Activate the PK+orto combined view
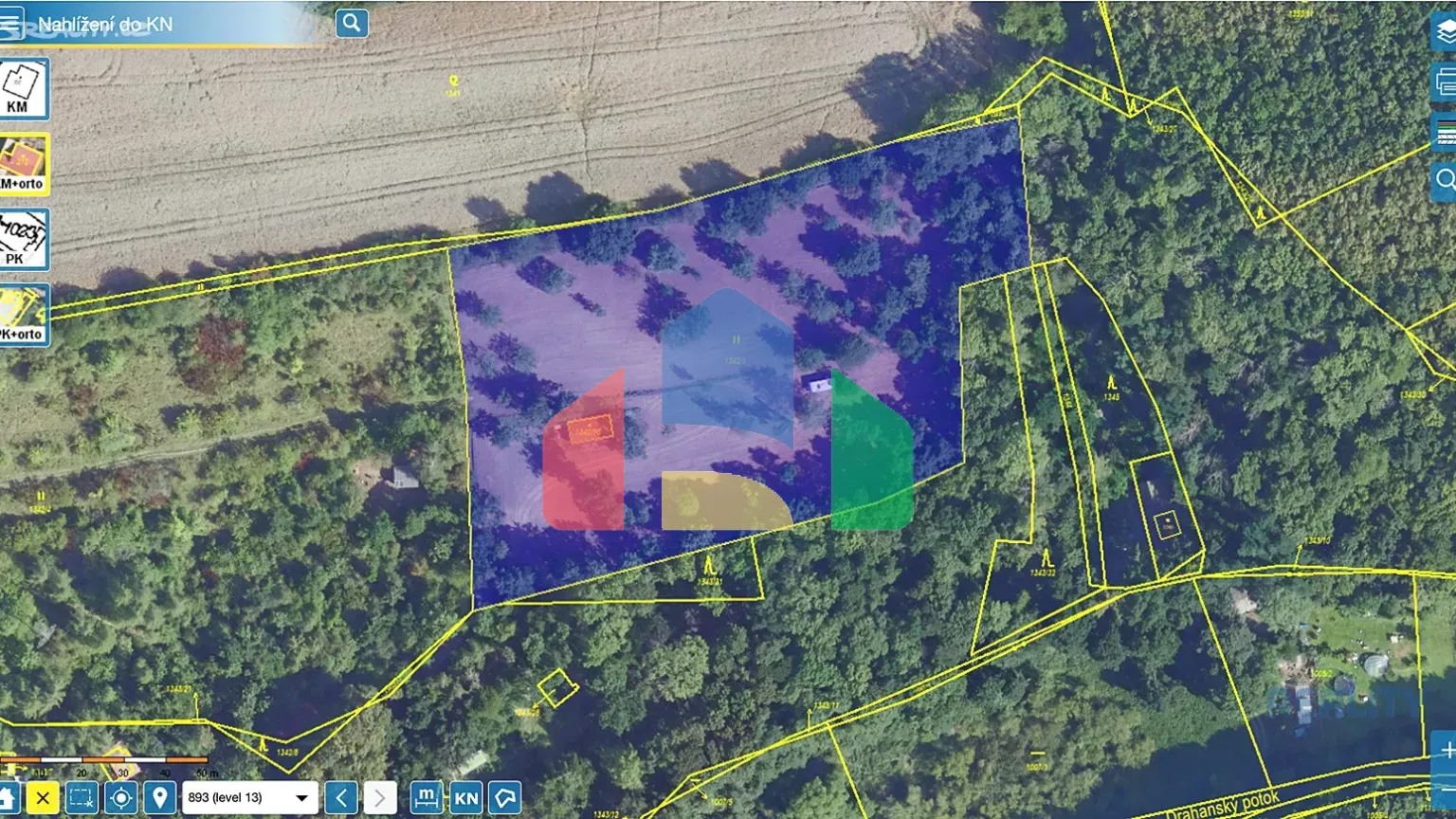This screenshot has width=1456, height=819. [x=23, y=314]
